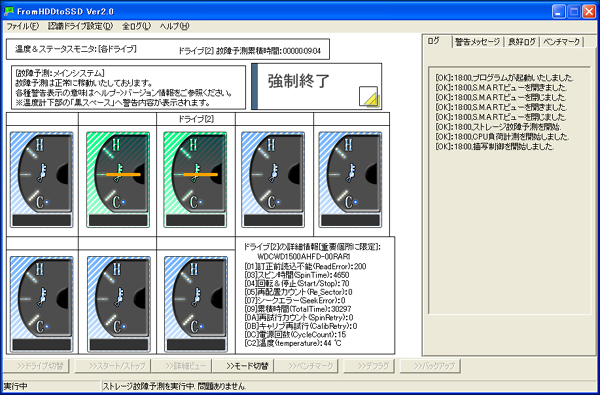This screenshot has height=395, width=600.
Task: Select the ドライブ[2] green temperature gauge
Action: coord(195,180)
